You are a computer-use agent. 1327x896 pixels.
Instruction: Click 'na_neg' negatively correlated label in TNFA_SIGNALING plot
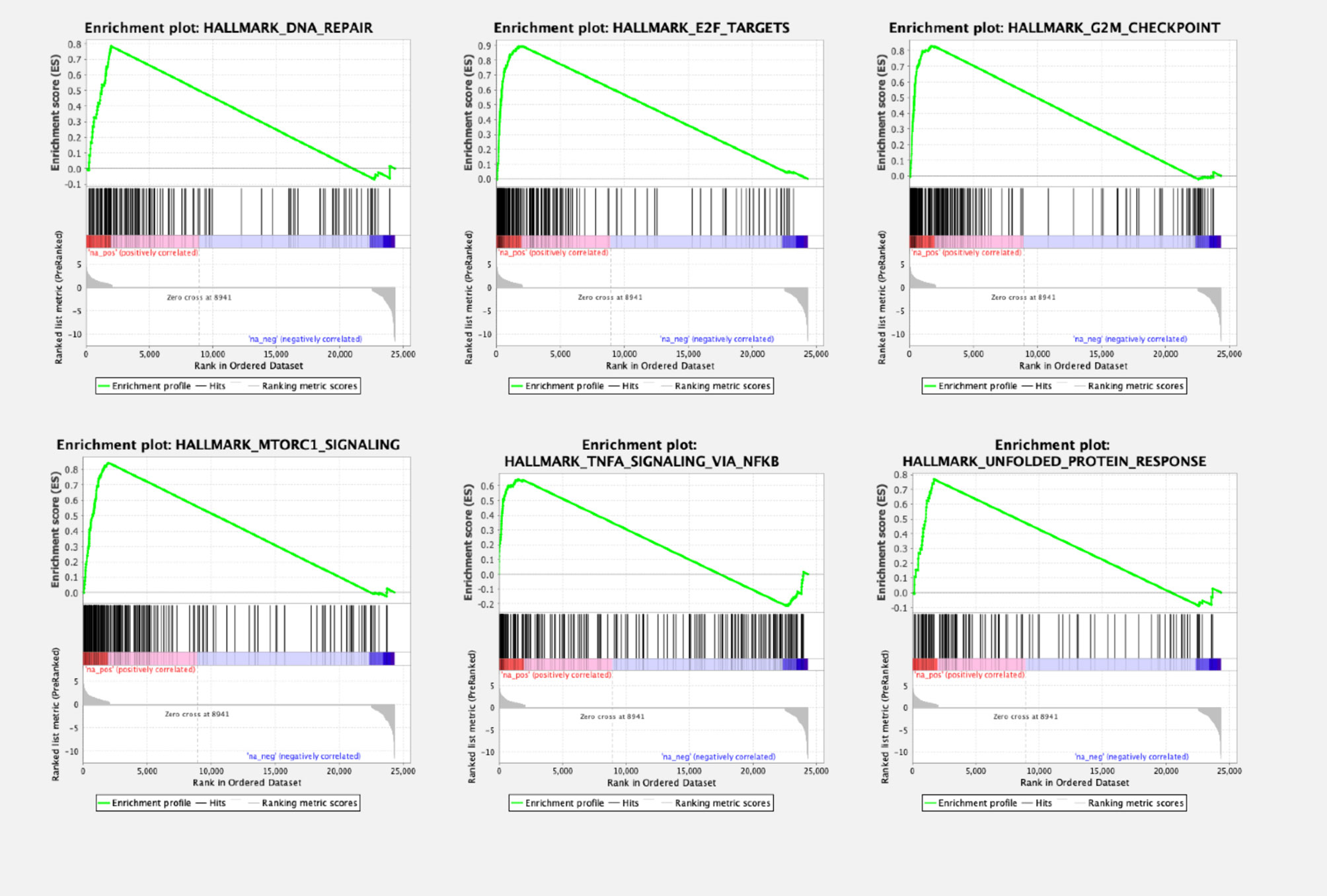718,757
